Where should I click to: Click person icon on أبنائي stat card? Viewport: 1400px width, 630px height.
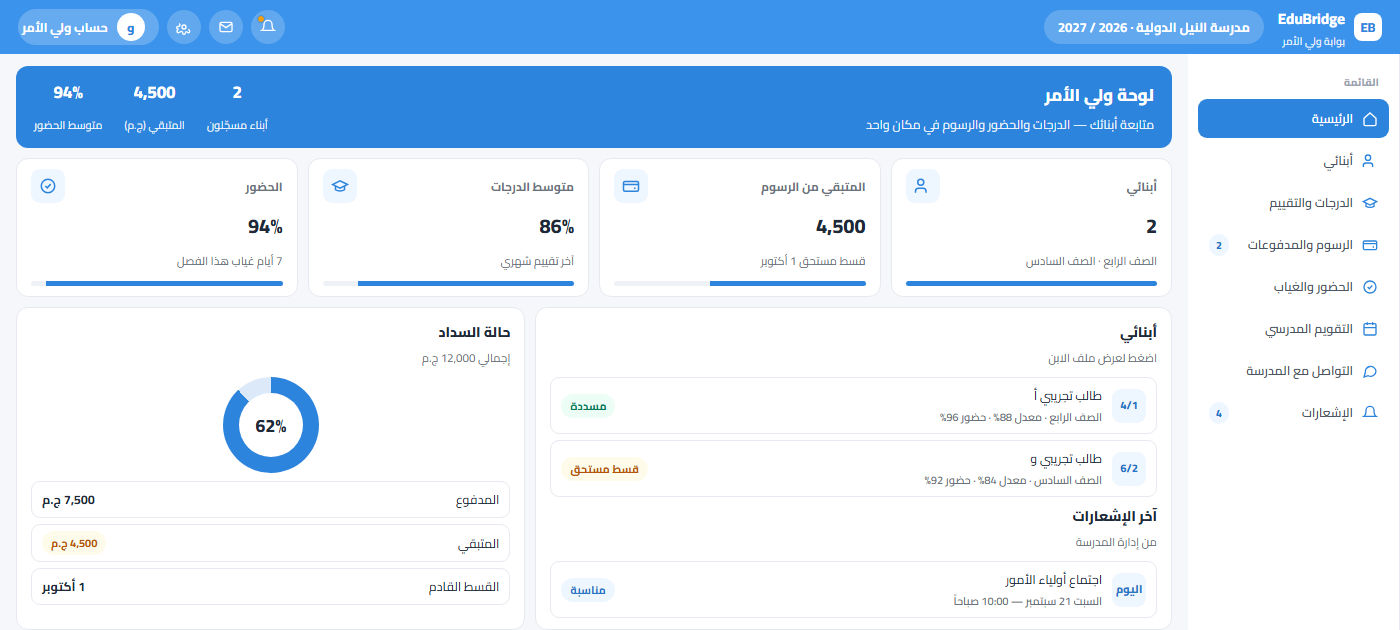(922, 186)
